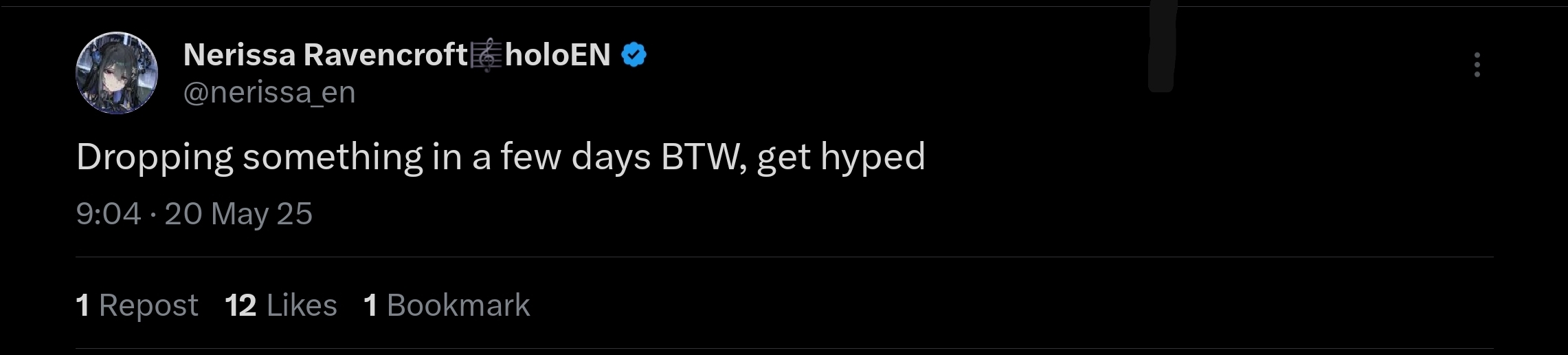Viewport: 1568px width, 355px height.
Task: Open the @nerissa_en handle link
Action: click(x=269, y=92)
